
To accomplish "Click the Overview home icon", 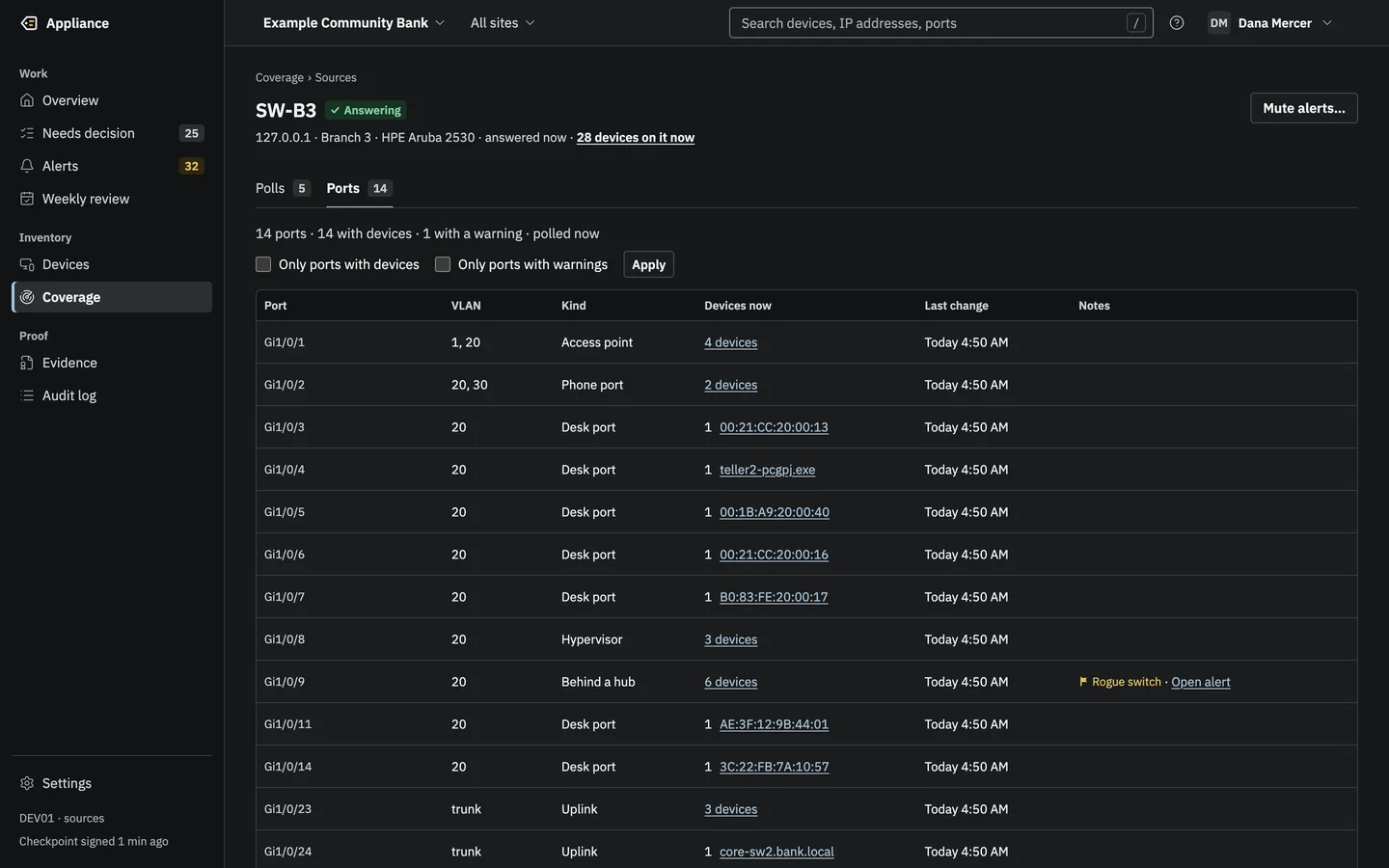I will click(x=27, y=100).
